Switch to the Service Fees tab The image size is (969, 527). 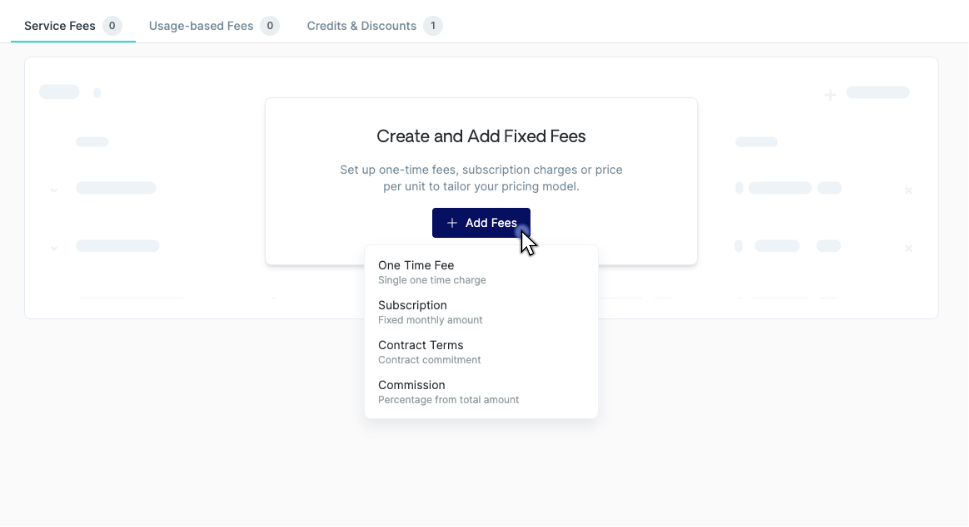click(60, 26)
